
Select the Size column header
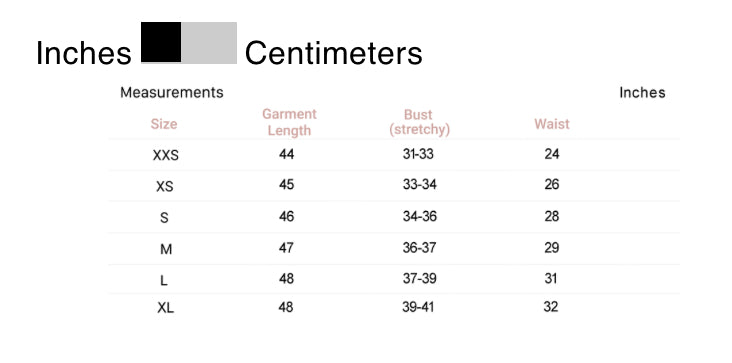164,124
